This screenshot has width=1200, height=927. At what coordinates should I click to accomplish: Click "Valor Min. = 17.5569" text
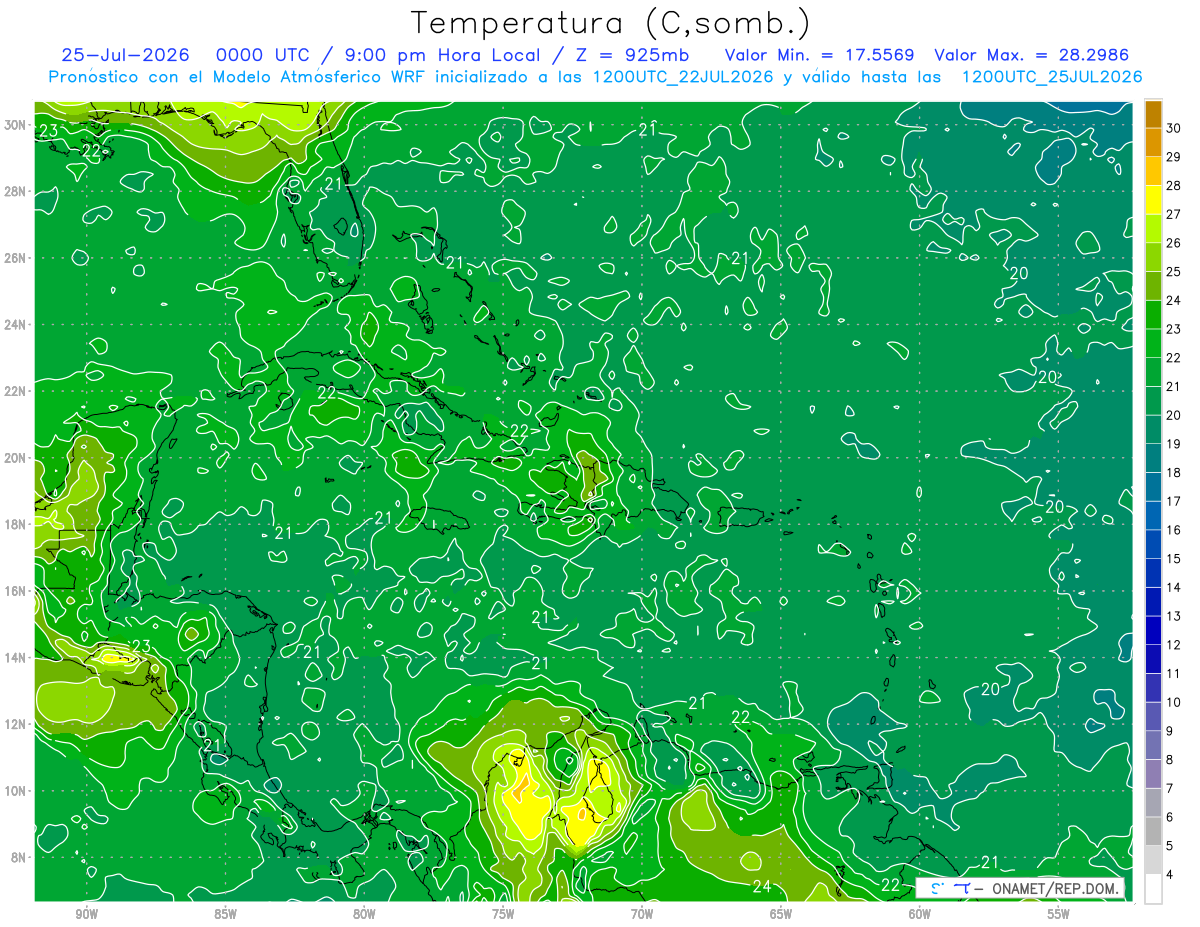(819, 55)
